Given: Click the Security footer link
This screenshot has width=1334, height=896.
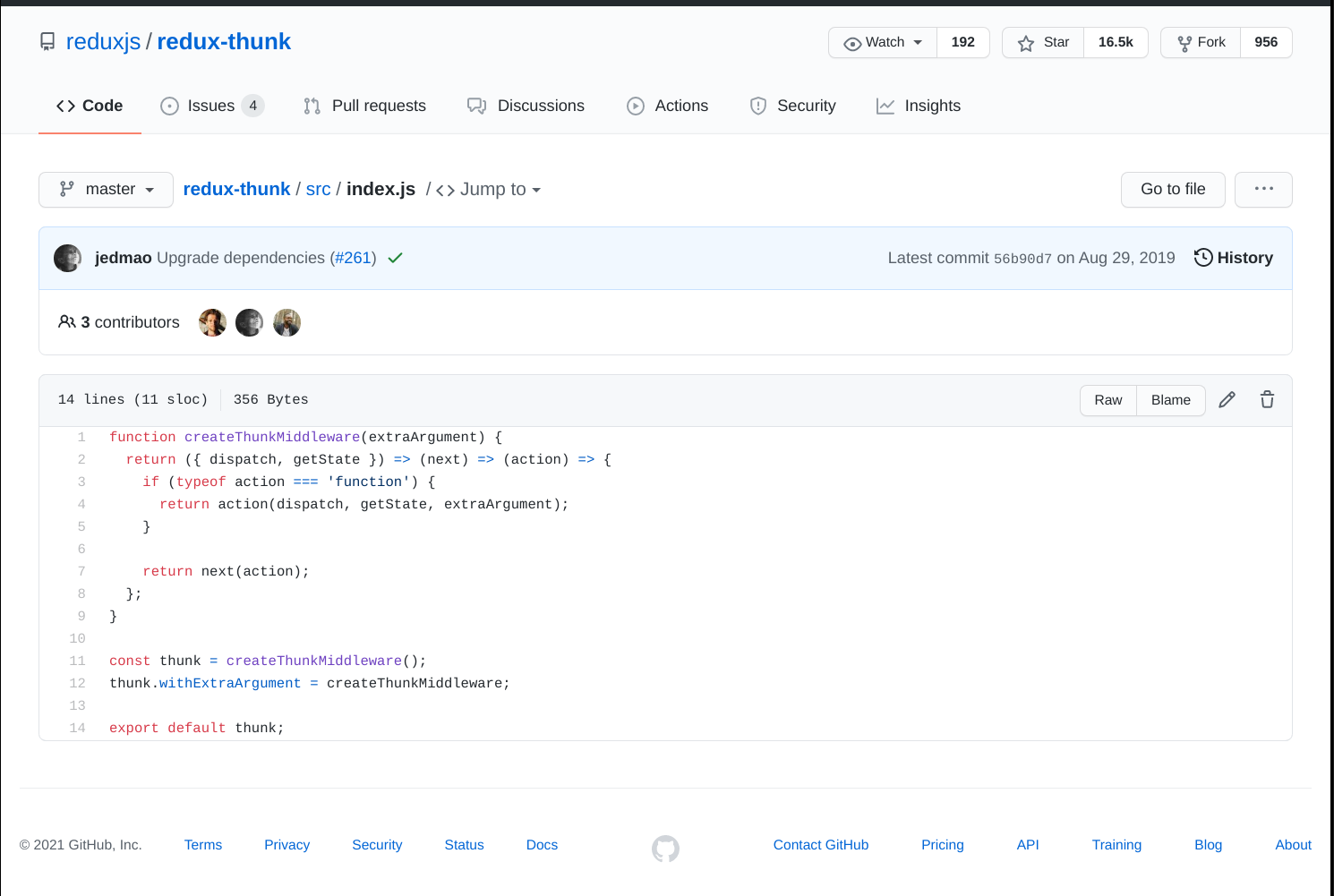Looking at the screenshot, I should (377, 845).
